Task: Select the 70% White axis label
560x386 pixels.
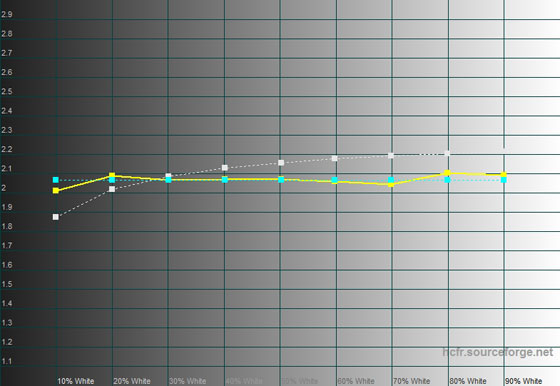Action: click(x=411, y=381)
